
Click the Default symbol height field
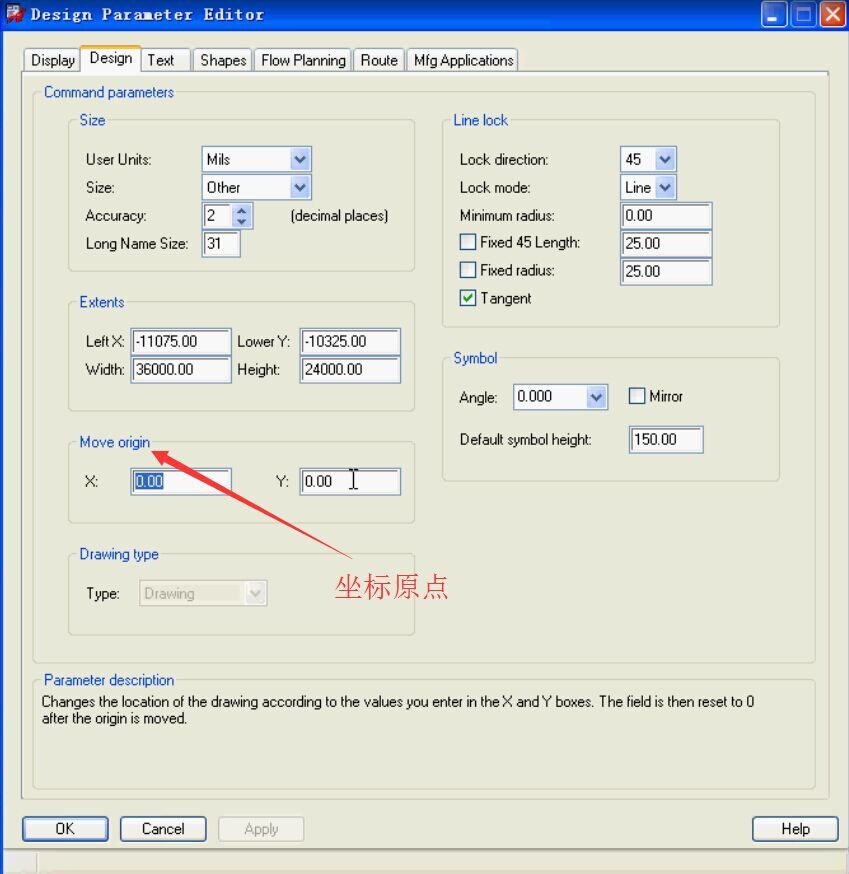tap(666, 440)
